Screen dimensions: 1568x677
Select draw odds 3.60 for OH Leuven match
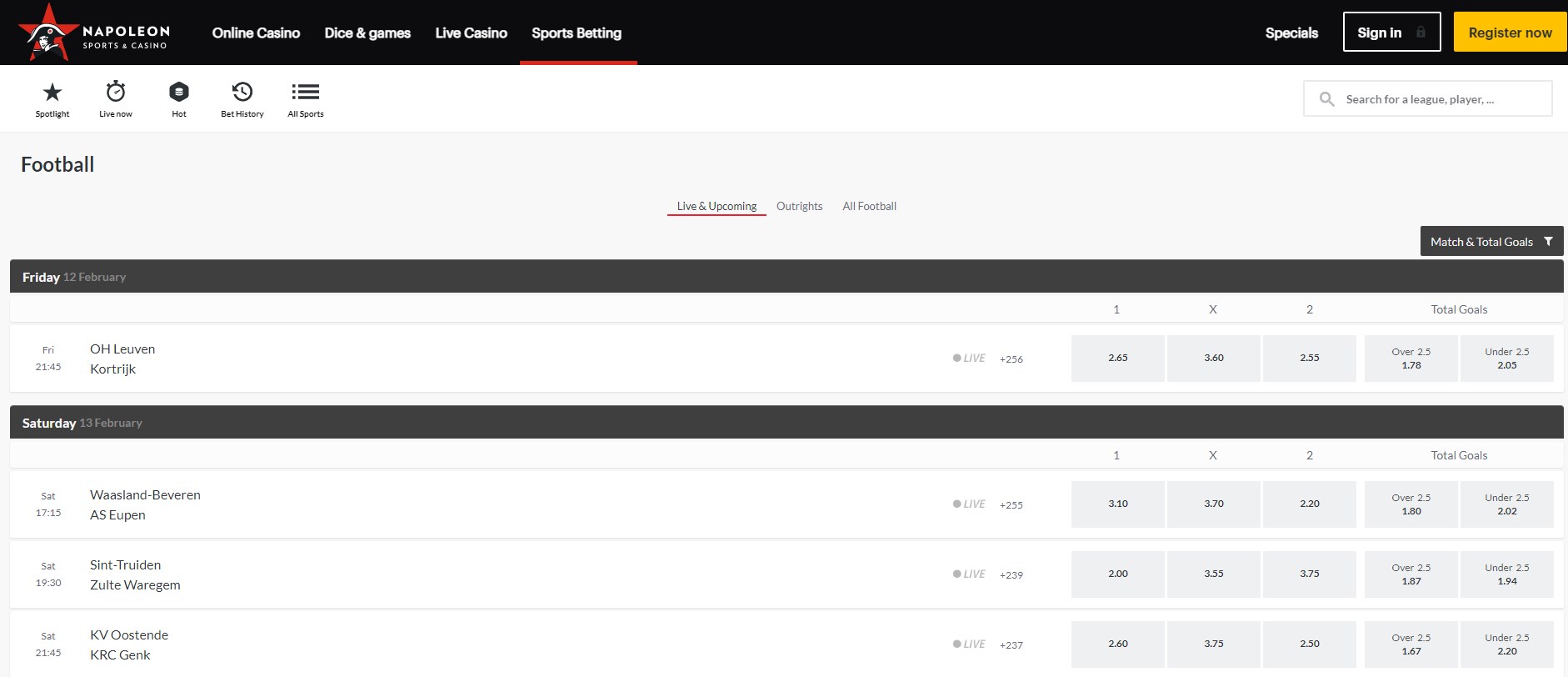[1213, 358]
